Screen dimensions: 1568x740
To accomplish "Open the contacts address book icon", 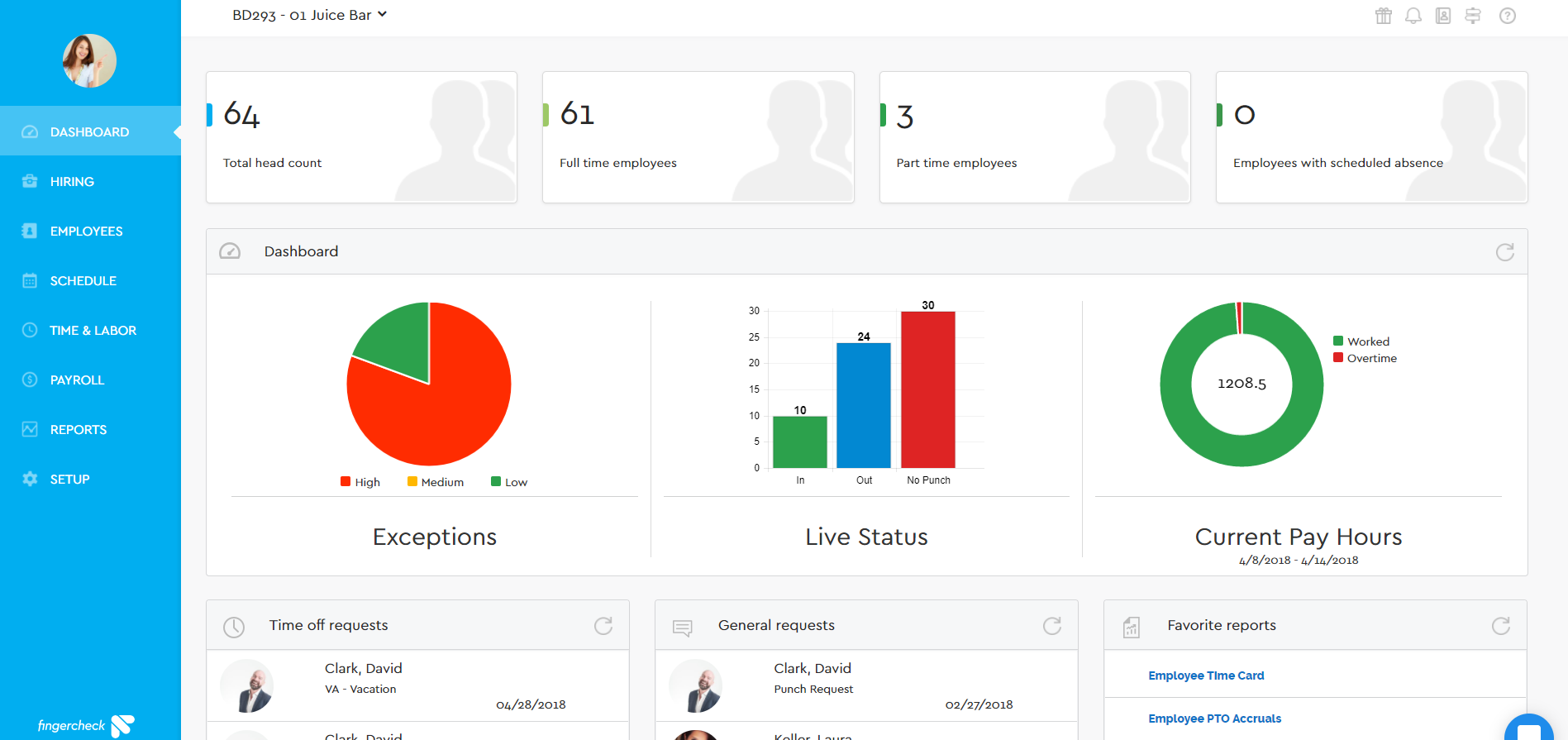I will [1443, 16].
